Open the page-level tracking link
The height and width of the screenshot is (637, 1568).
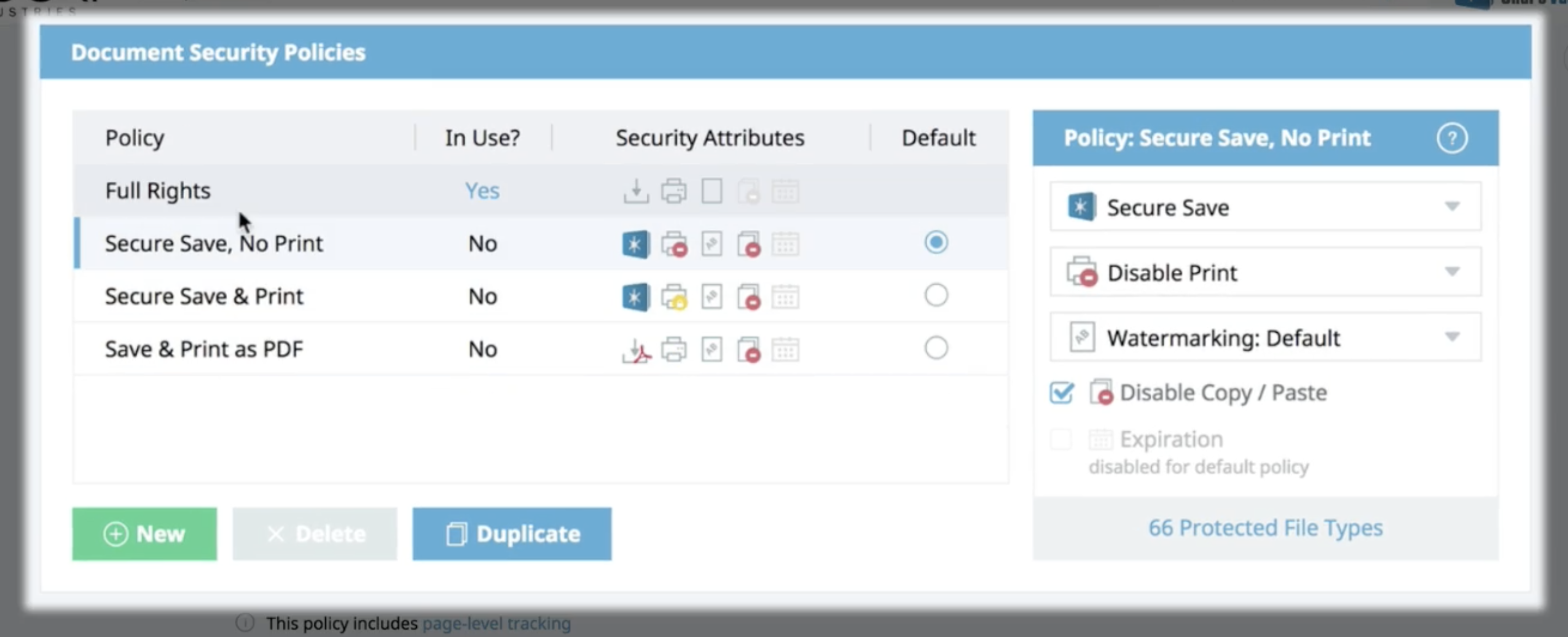[x=496, y=623]
